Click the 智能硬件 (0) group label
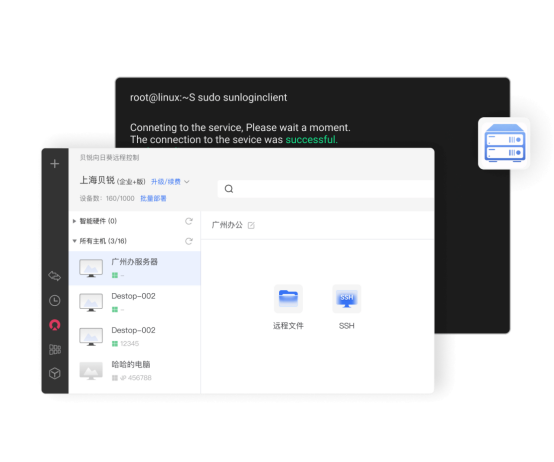This screenshot has width=554, height=462. coord(98,221)
